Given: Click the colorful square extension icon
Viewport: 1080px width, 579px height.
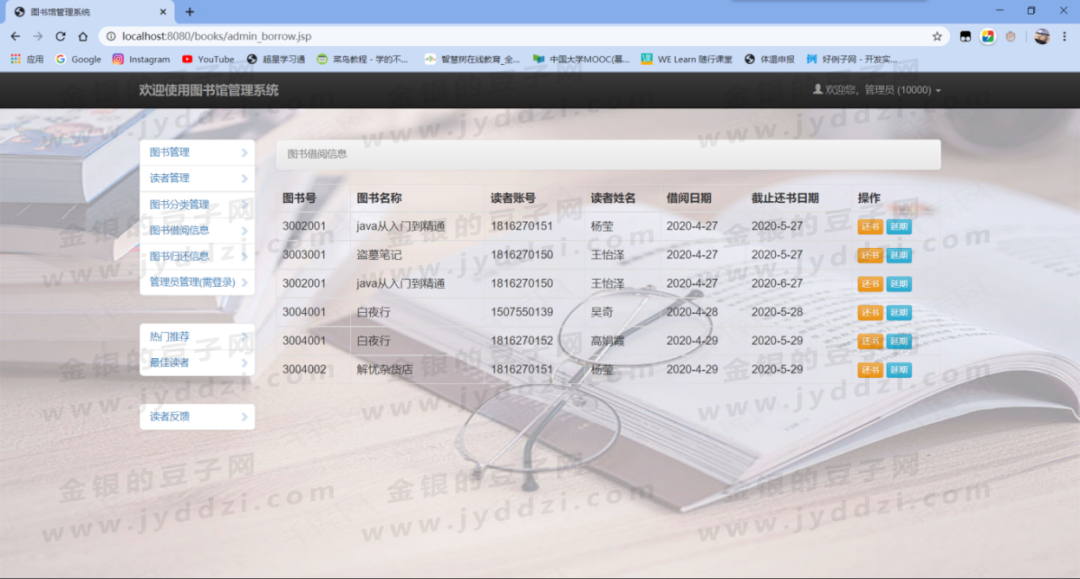Looking at the screenshot, I should [x=988, y=36].
